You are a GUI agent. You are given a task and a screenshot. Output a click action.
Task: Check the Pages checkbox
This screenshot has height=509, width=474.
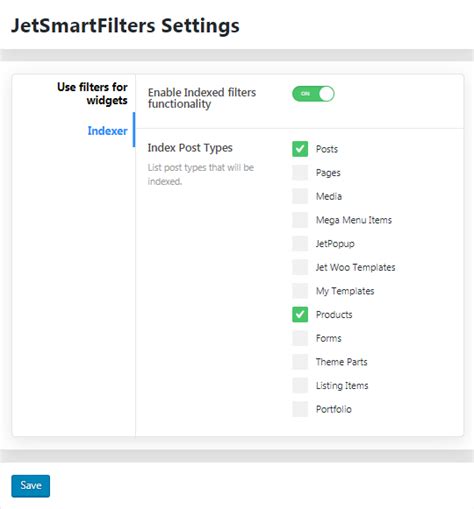[x=300, y=172]
